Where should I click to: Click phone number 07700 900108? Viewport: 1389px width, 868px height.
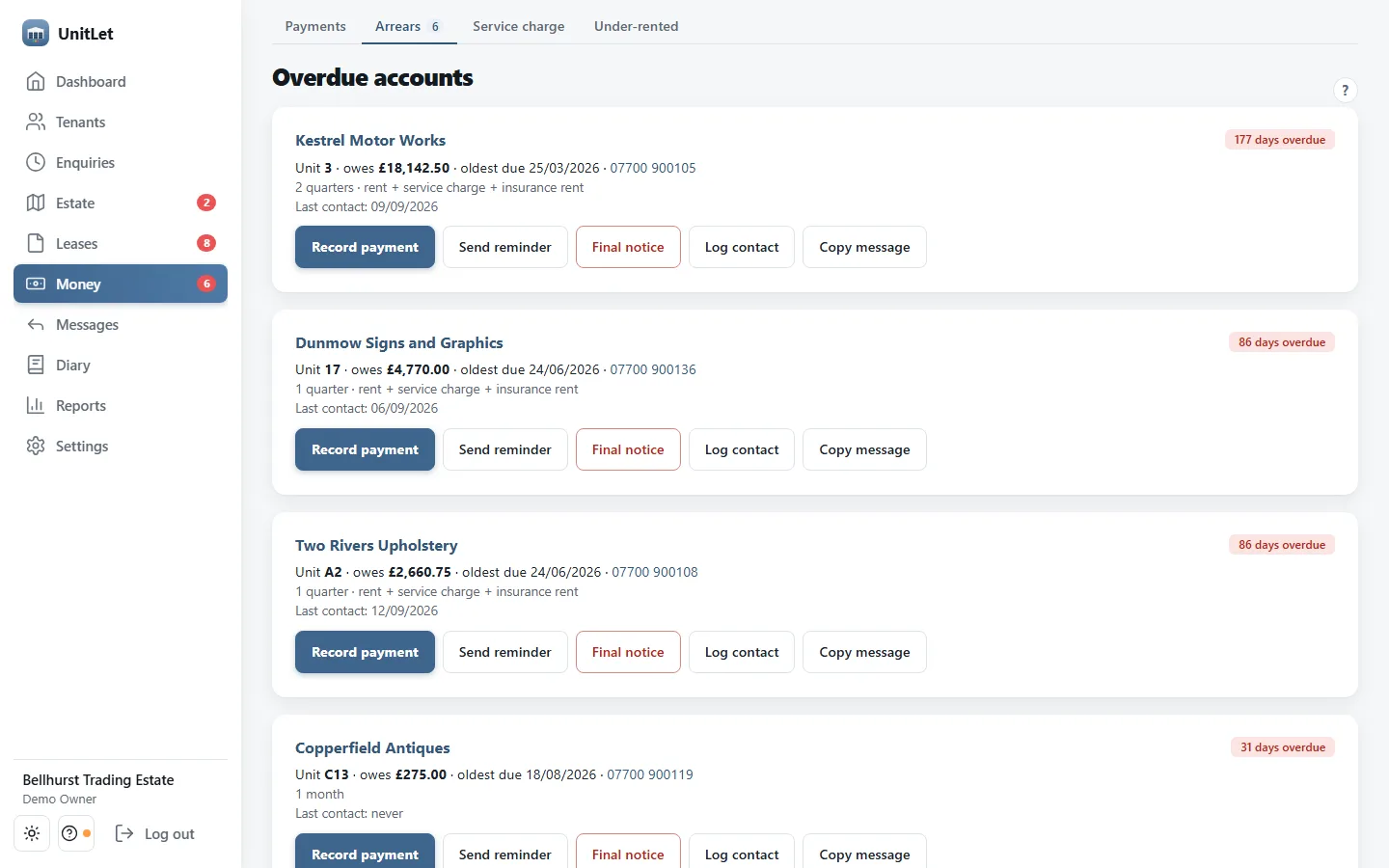click(x=655, y=572)
